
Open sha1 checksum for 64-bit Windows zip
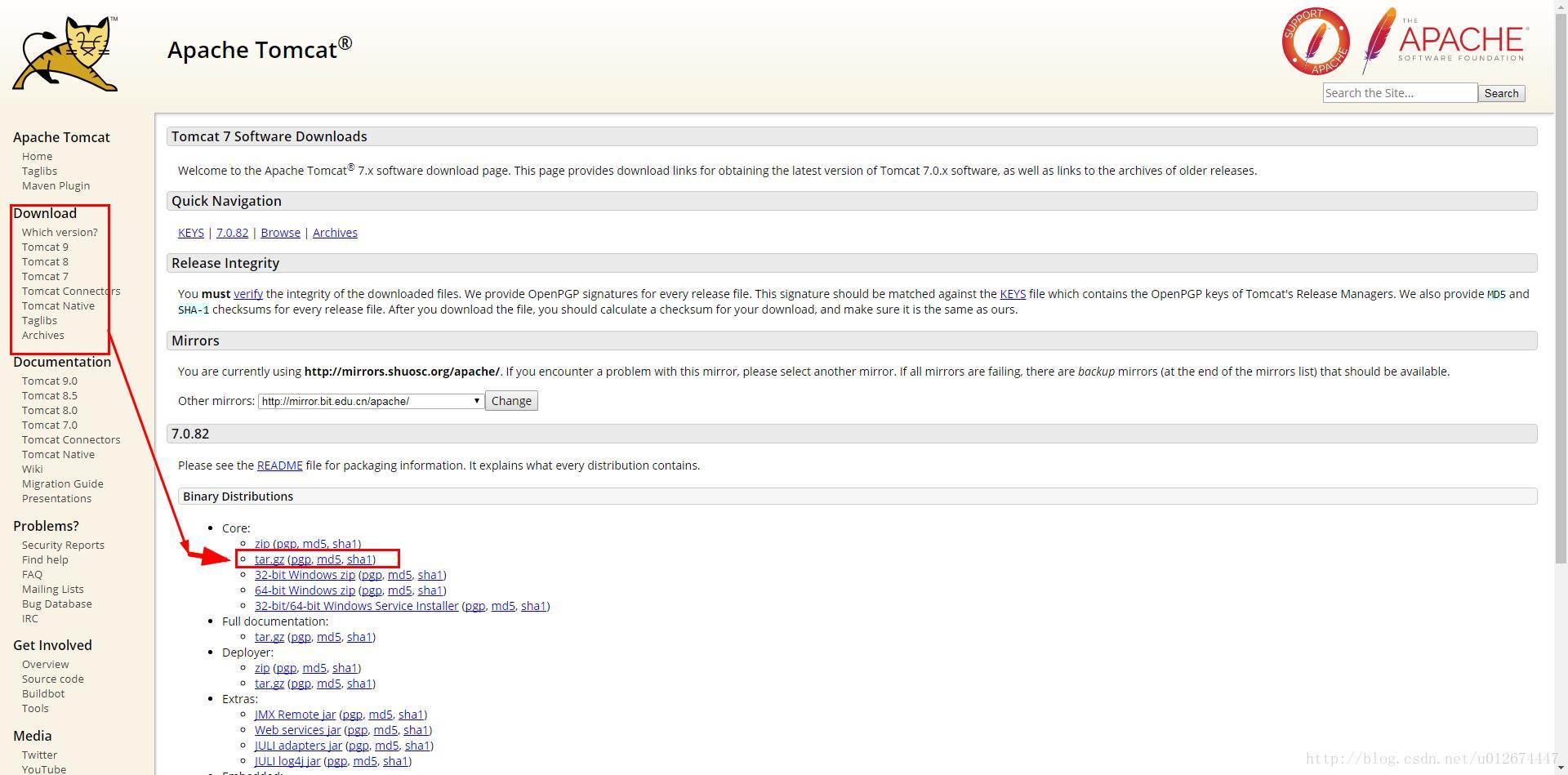[430, 590]
